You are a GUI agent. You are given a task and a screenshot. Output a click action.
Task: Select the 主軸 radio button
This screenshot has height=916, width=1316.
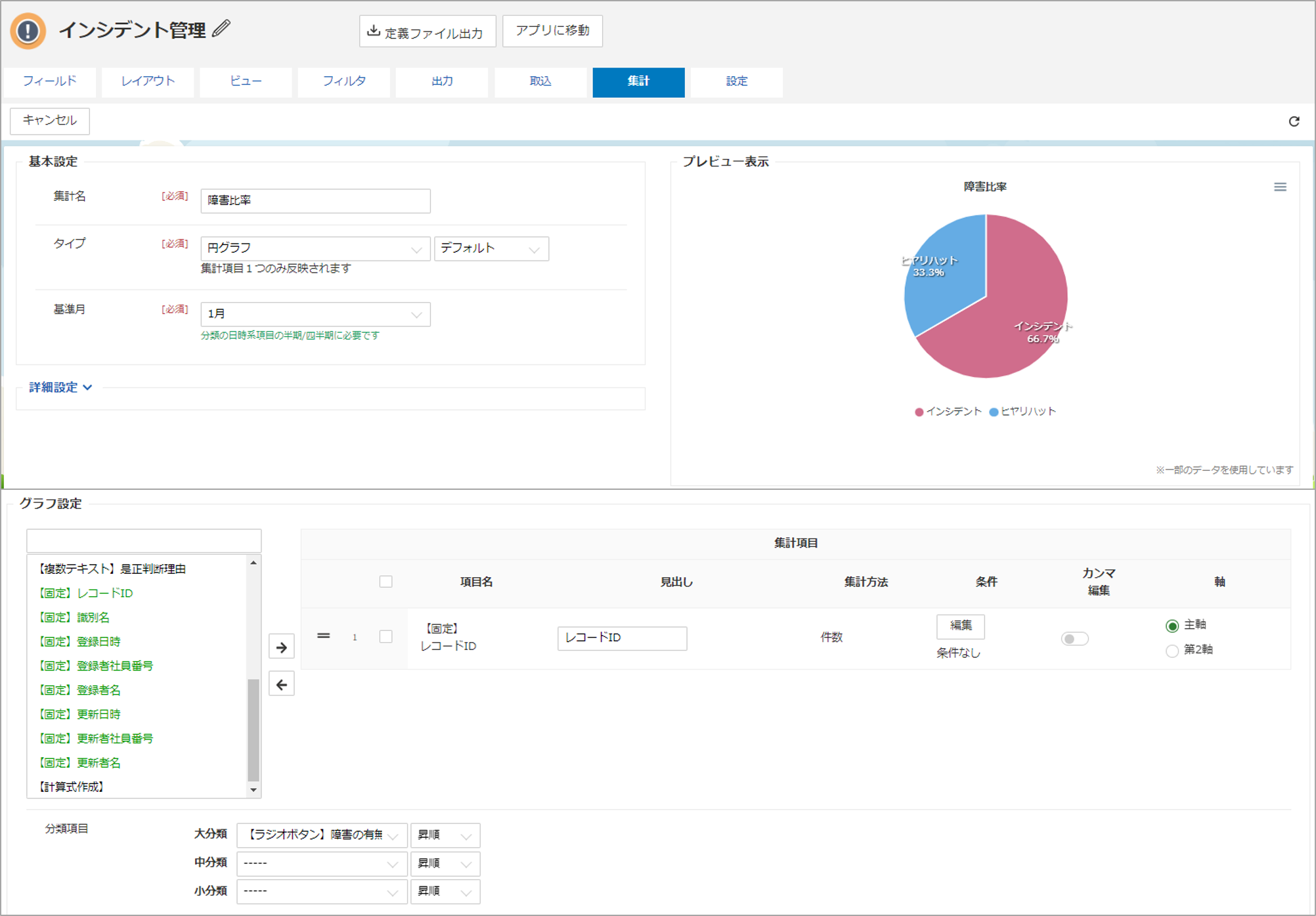1172,626
